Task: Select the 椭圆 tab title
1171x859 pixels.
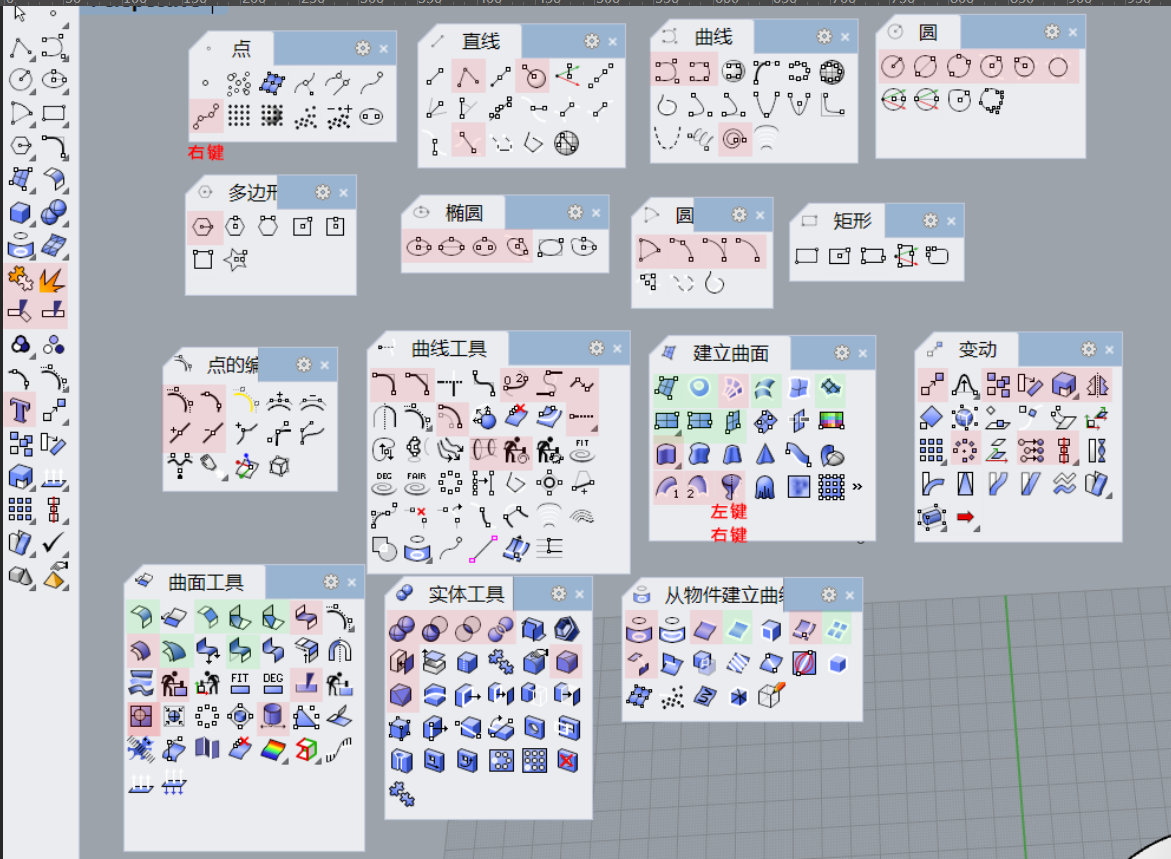Action: coord(464,213)
